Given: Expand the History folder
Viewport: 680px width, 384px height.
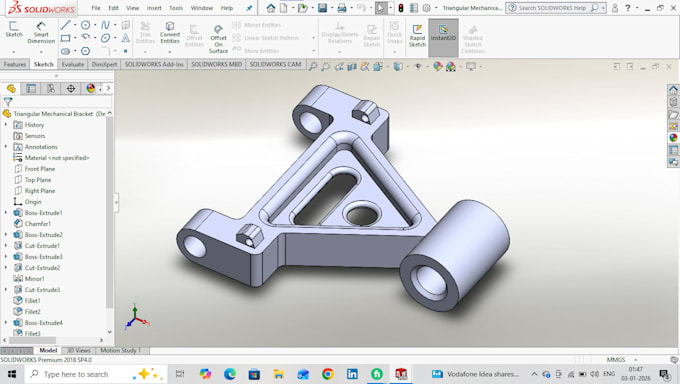Looking at the screenshot, I should (x=6, y=125).
